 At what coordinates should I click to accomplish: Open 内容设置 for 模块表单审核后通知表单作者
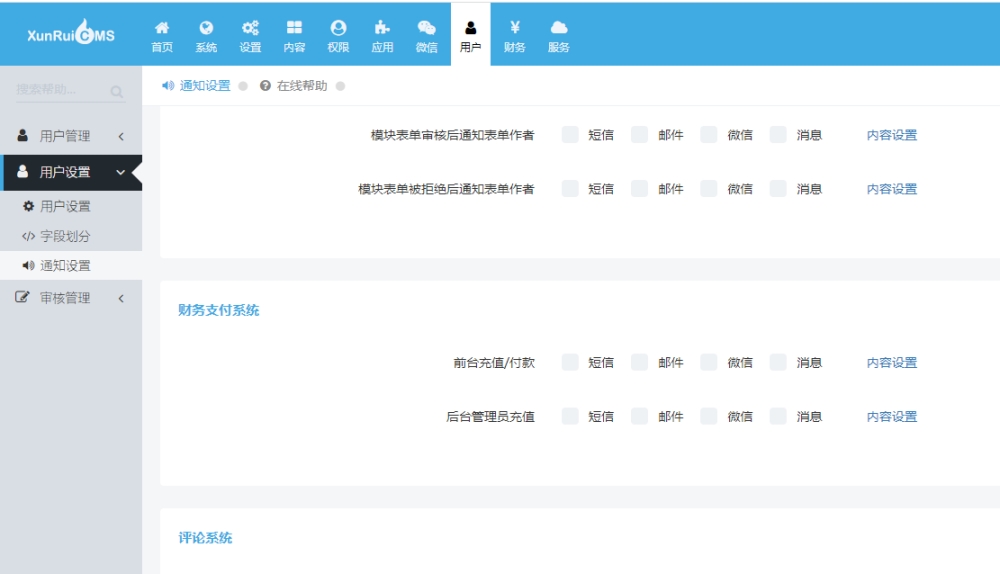point(892,135)
